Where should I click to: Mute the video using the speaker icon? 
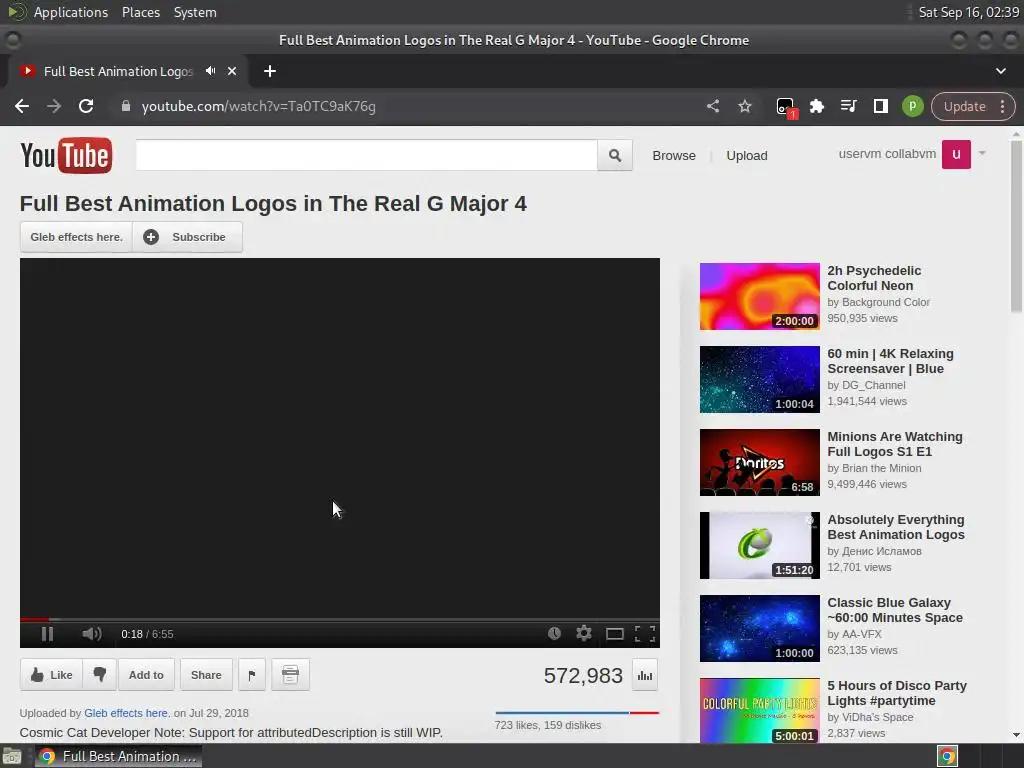(91, 633)
